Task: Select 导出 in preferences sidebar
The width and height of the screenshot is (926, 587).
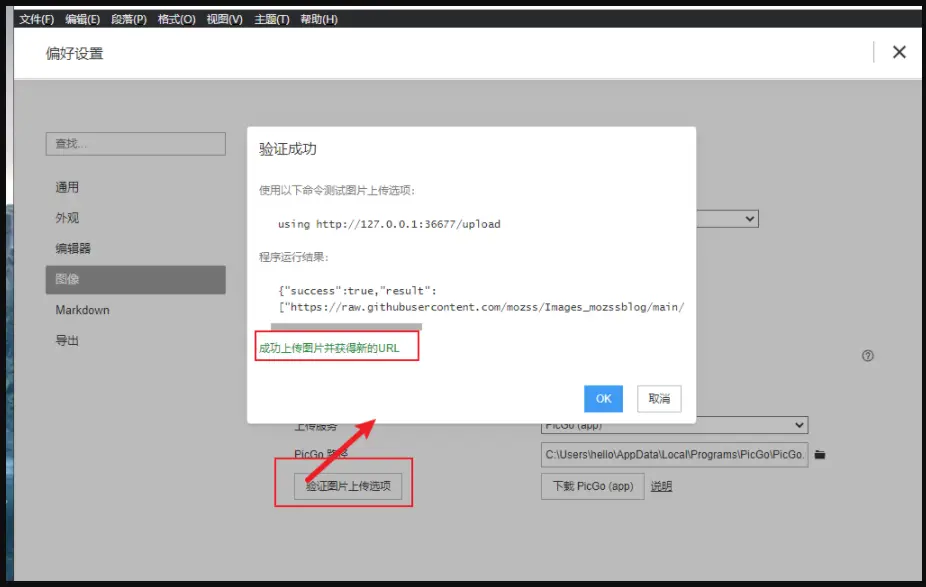Action: click(x=136, y=341)
